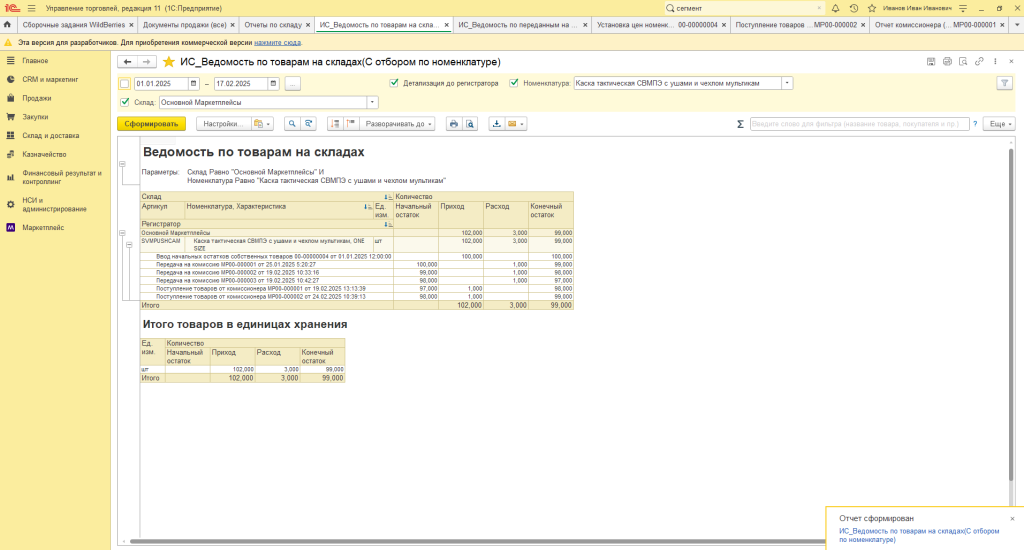The width and height of the screenshot is (1024, 550).
Task: Click the horizontal scrollbar at report bottom
Action: click(477, 542)
